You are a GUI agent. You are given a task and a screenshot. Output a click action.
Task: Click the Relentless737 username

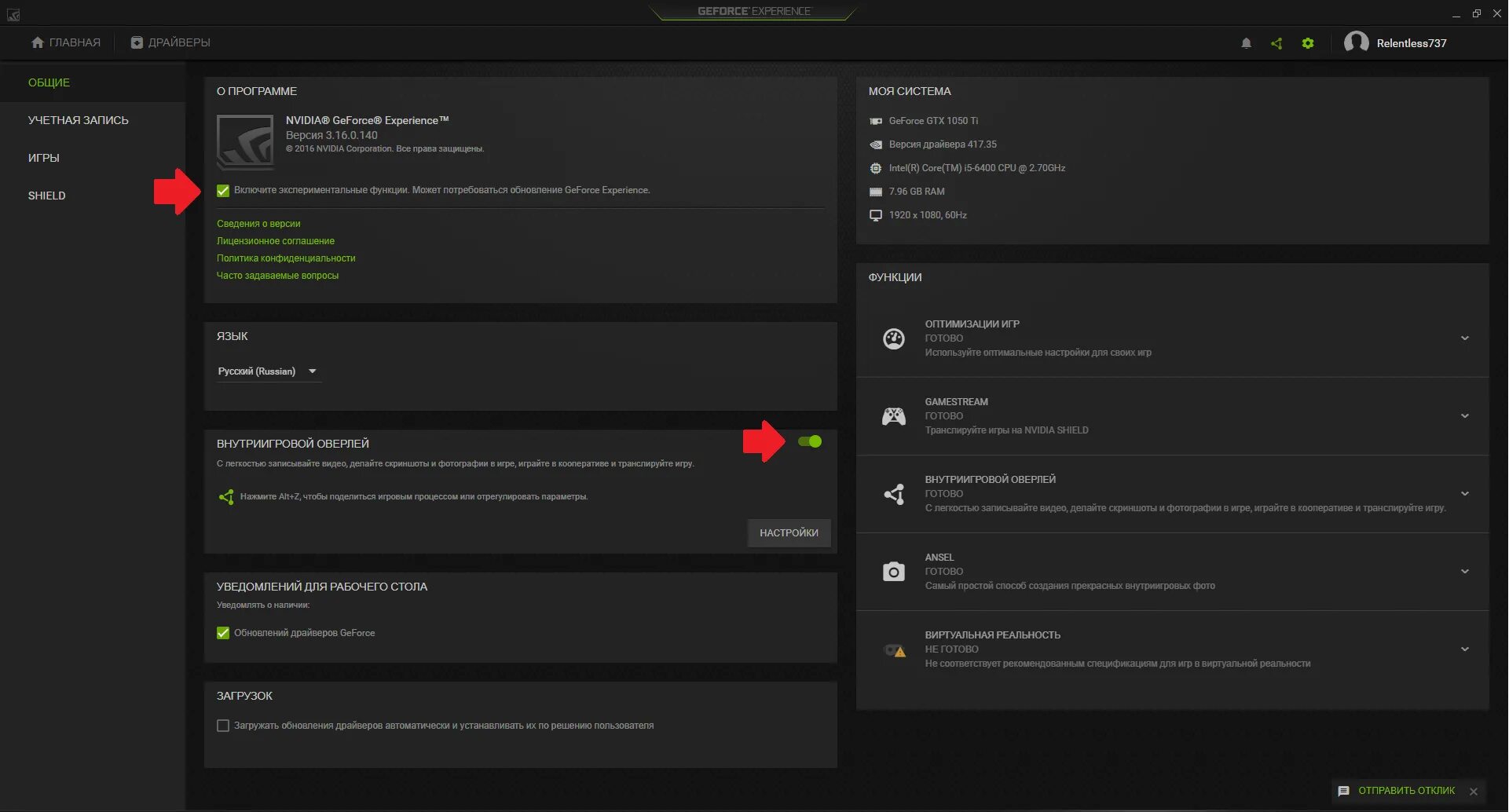click(1411, 43)
